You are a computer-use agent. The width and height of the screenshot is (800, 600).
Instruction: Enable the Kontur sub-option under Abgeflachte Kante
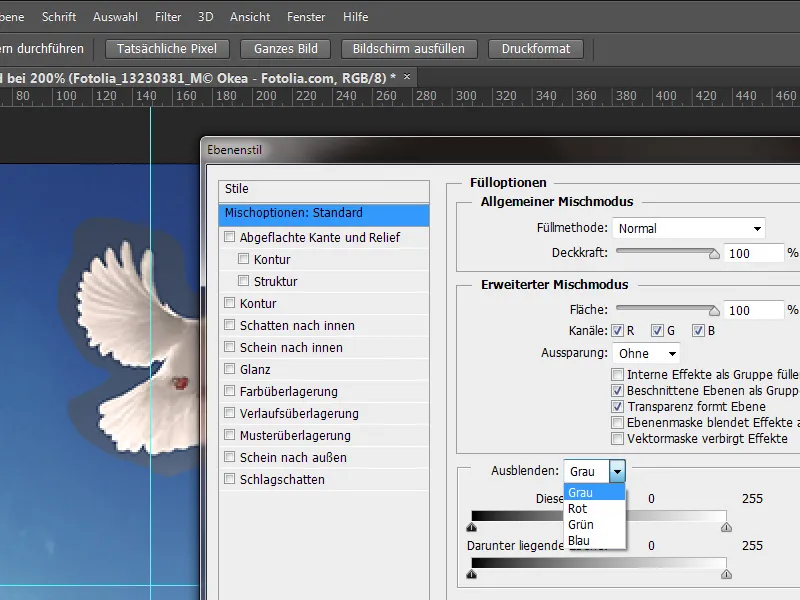pos(244,259)
